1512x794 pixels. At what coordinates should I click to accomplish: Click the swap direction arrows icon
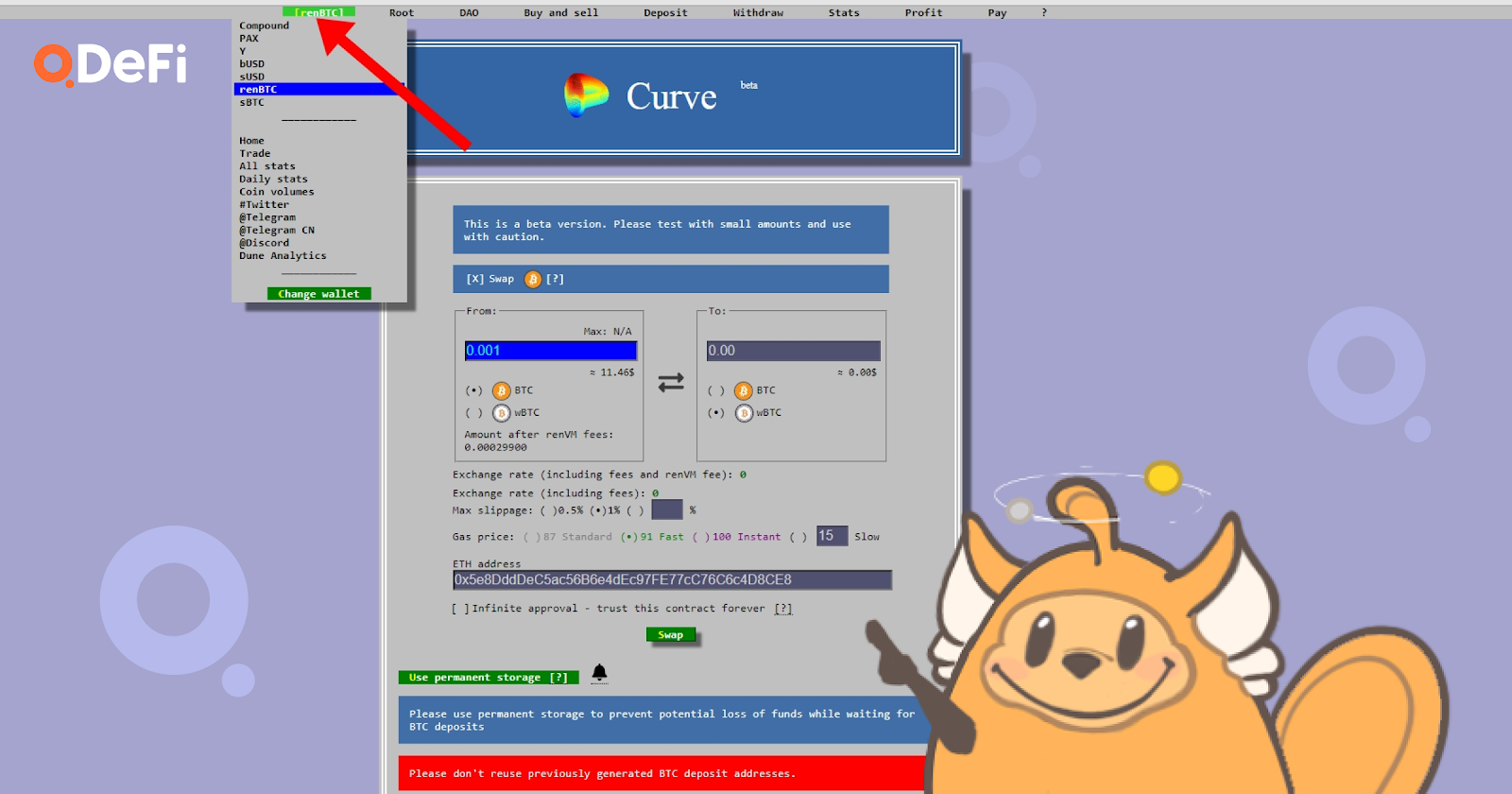pyautogui.click(x=671, y=382)
